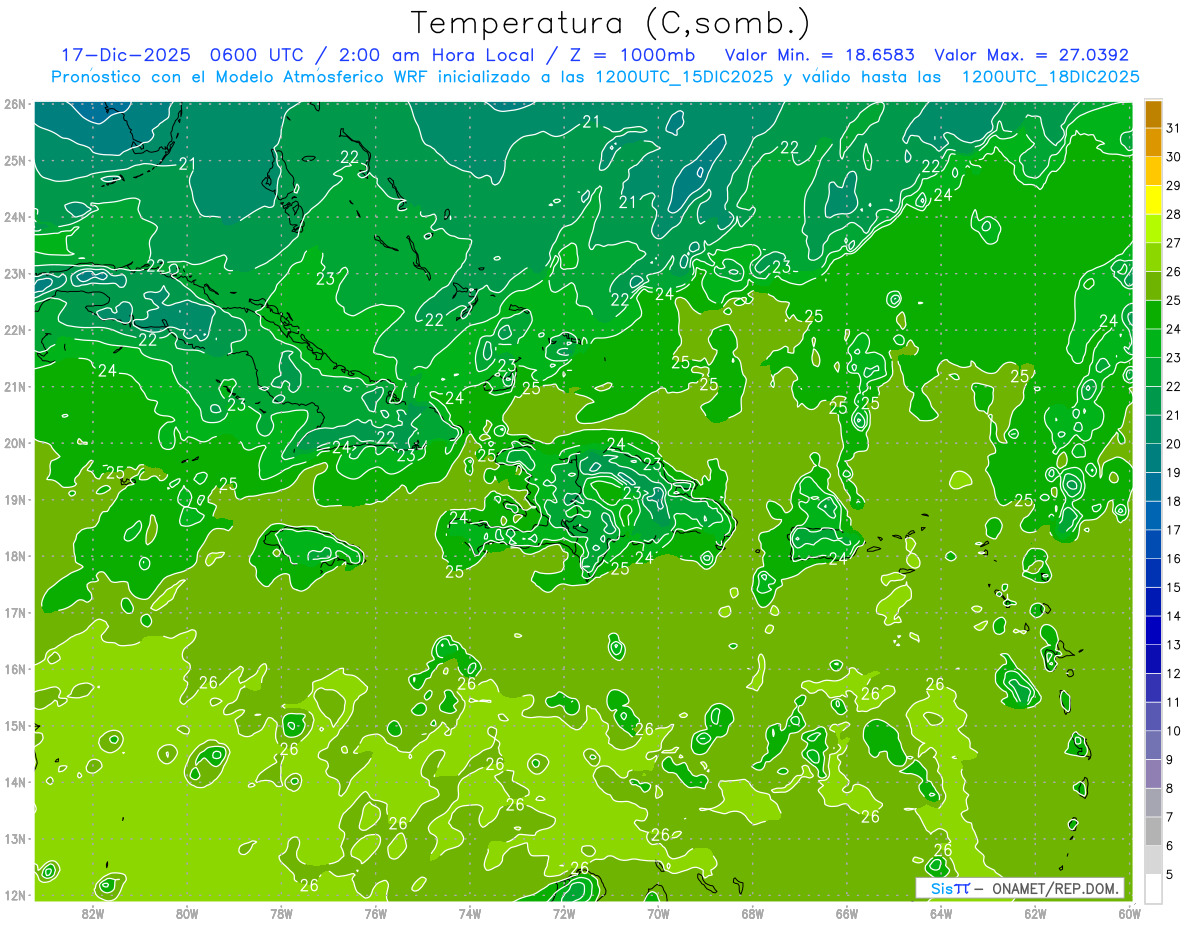Image resolution: width=1200 pixels, height=927 pixels.
Task: Click the 18N latitude axis label
Action: coord(14,556)
